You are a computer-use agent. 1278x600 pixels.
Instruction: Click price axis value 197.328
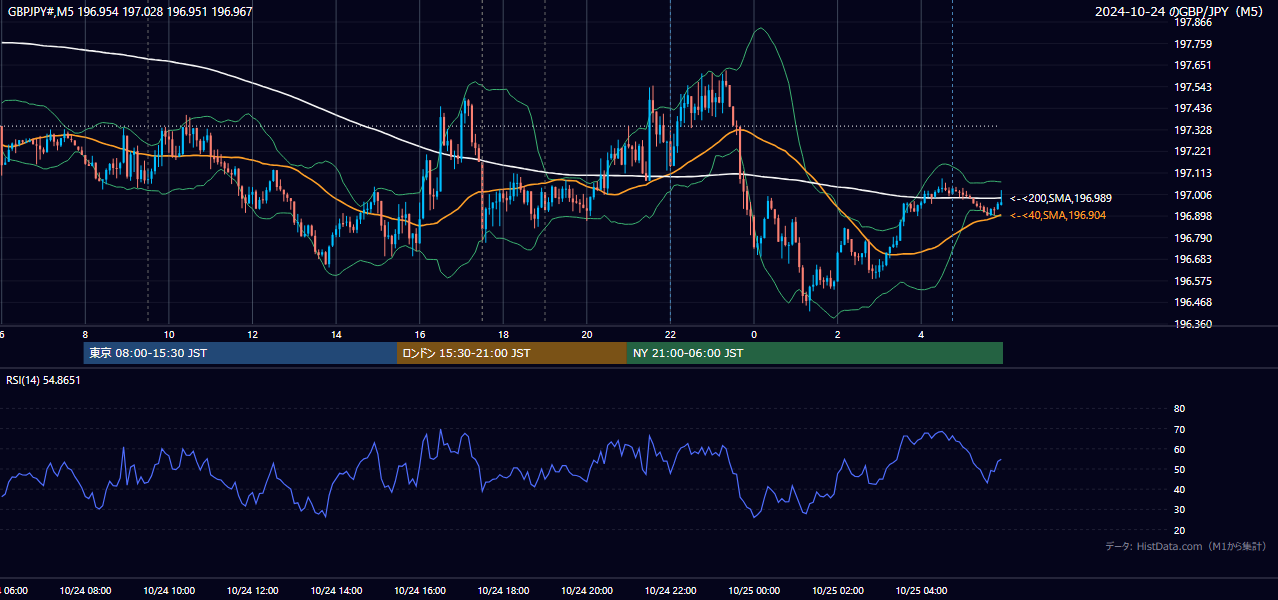tap(1194, 130)
